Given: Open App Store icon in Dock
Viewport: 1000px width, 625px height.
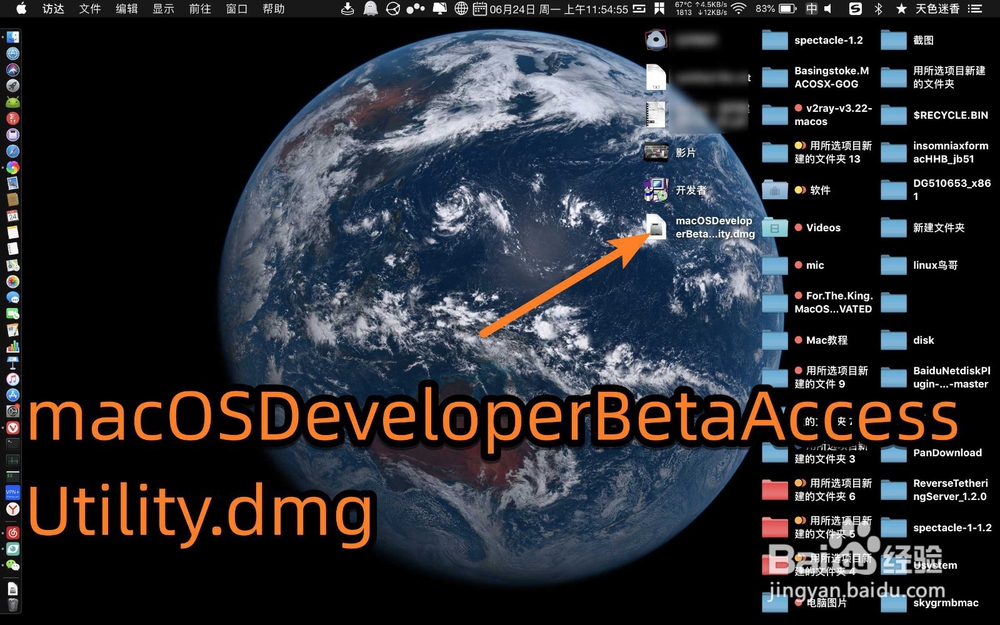Looking at the screenshot, I should tap(12, 395).
